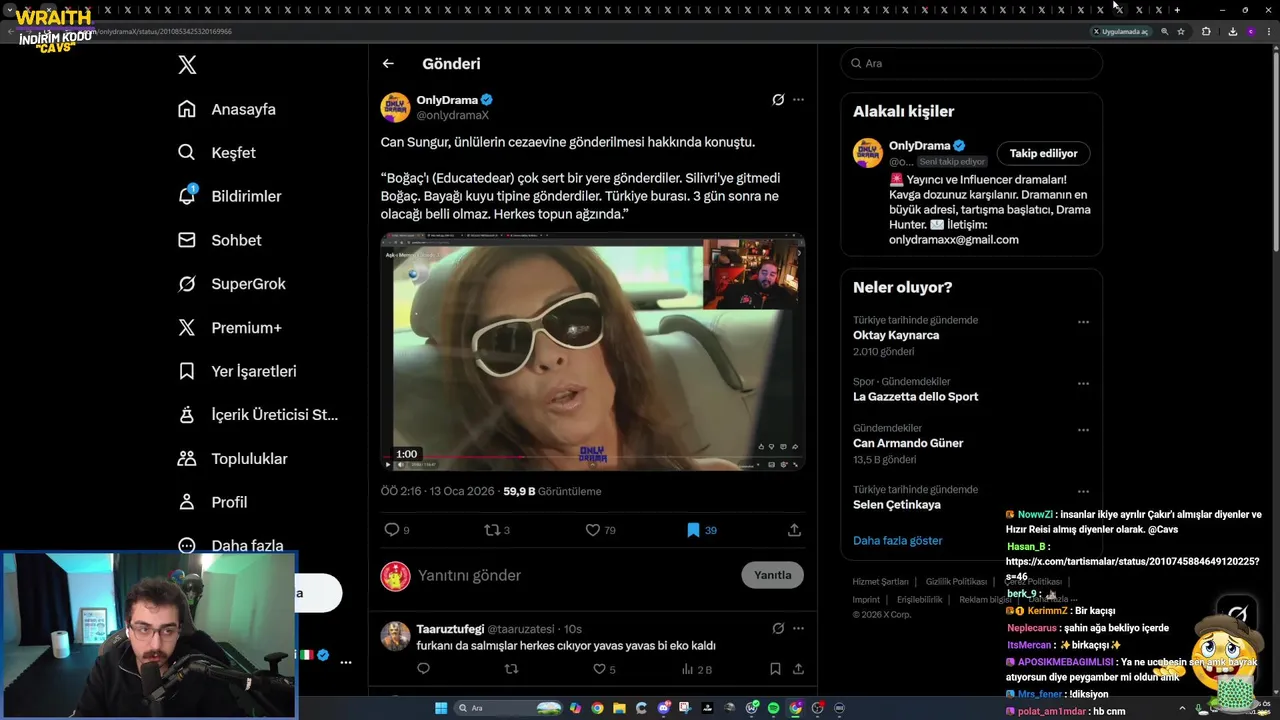Image resolution: width=1280 pixels, height=720 pixels.
Task: Open browser extensions puzzle icon
Action: tap(1206, 31)
